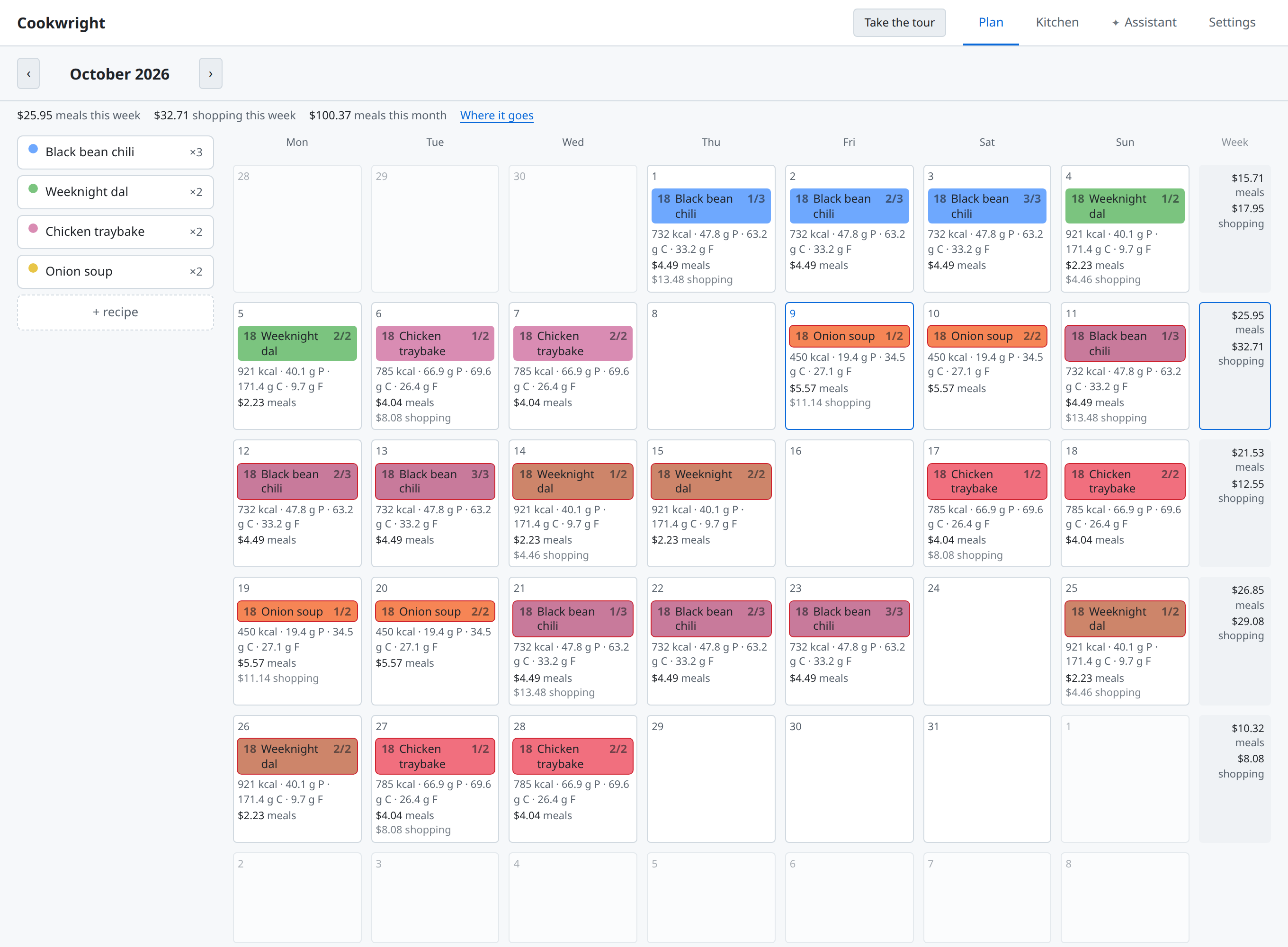1288x947 pixels.
Task: Select the empty October 29 day cell
Action: coord(711,778)
